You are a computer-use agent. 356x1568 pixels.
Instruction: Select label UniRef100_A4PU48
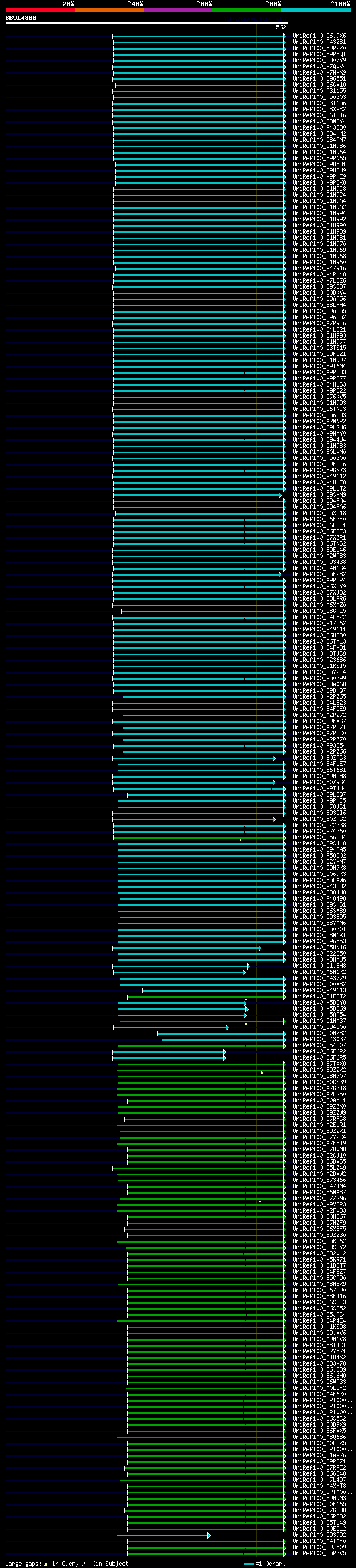(x=319, y=275)
